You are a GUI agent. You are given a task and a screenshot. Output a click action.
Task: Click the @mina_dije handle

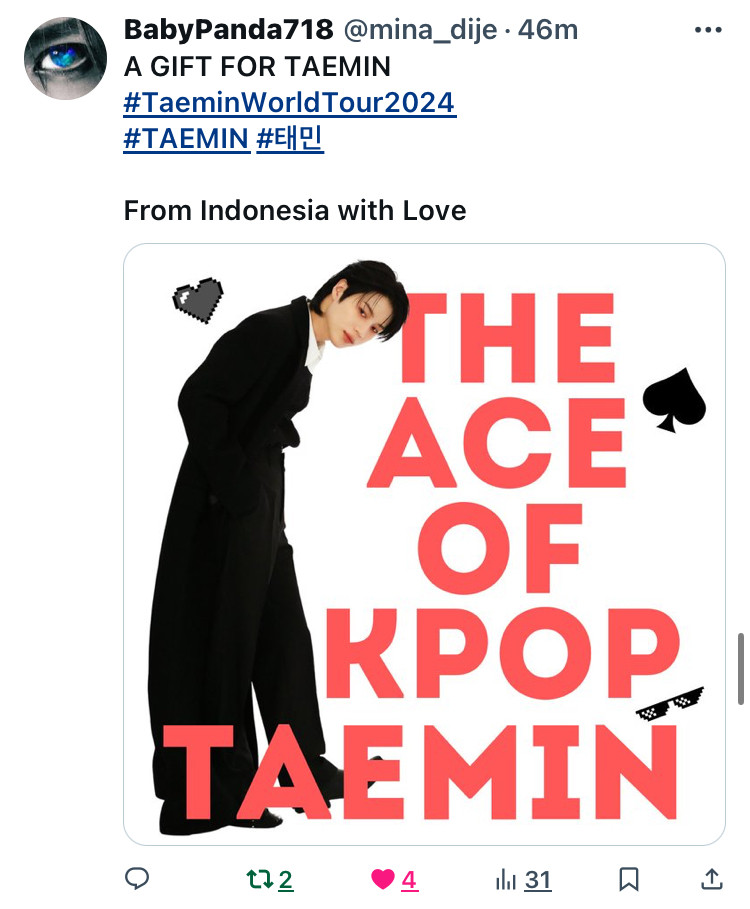point(421,30)
